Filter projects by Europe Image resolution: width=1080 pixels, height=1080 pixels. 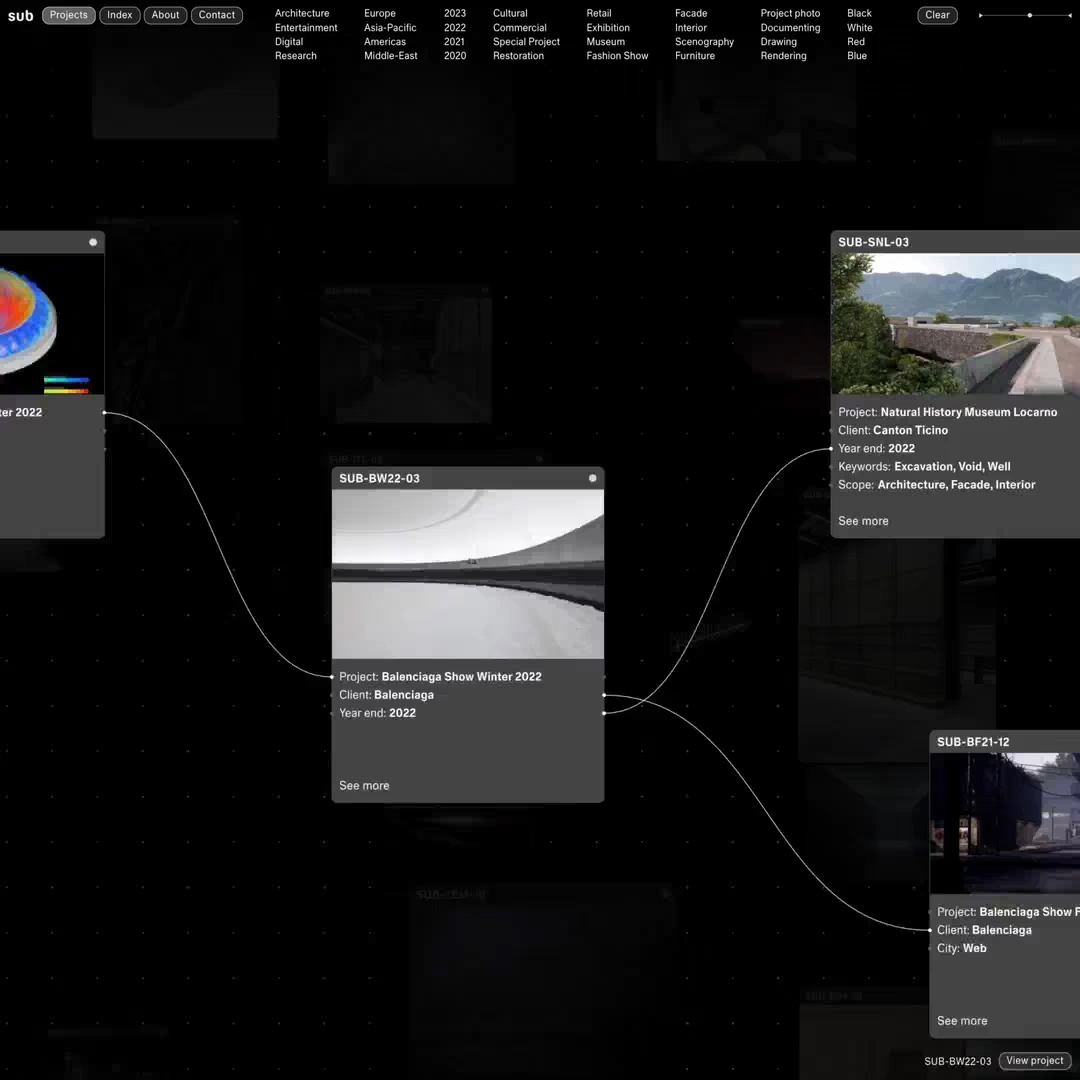coord(380,13)
